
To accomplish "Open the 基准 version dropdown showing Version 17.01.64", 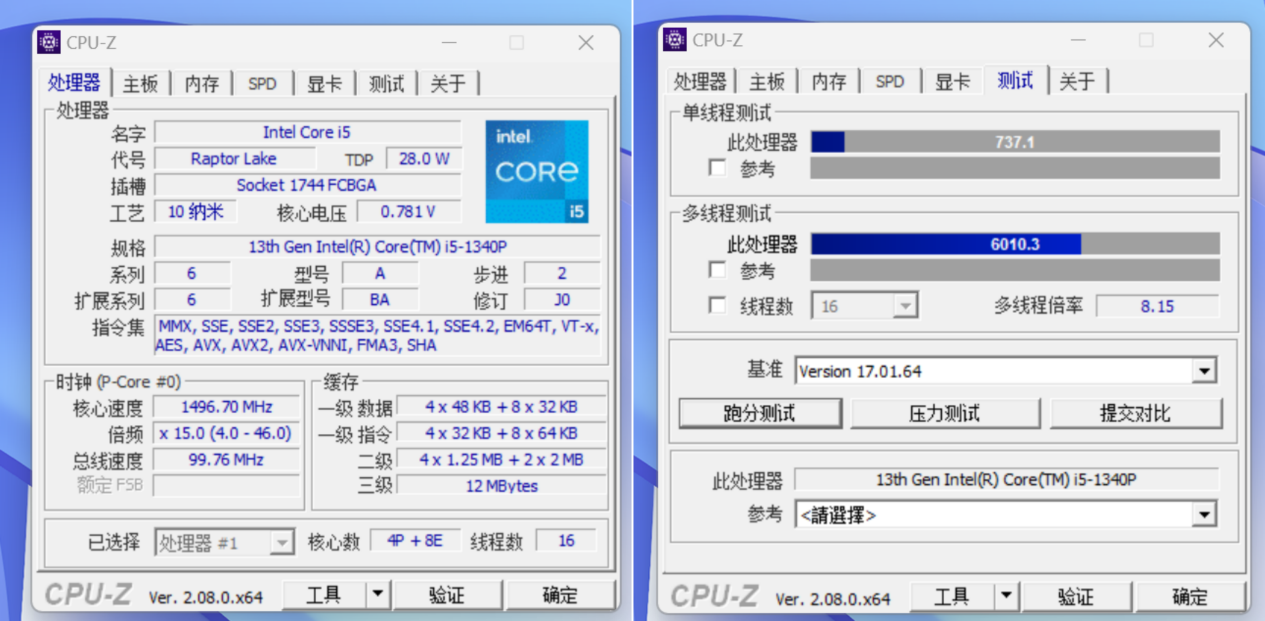I will coord(1205,370).
